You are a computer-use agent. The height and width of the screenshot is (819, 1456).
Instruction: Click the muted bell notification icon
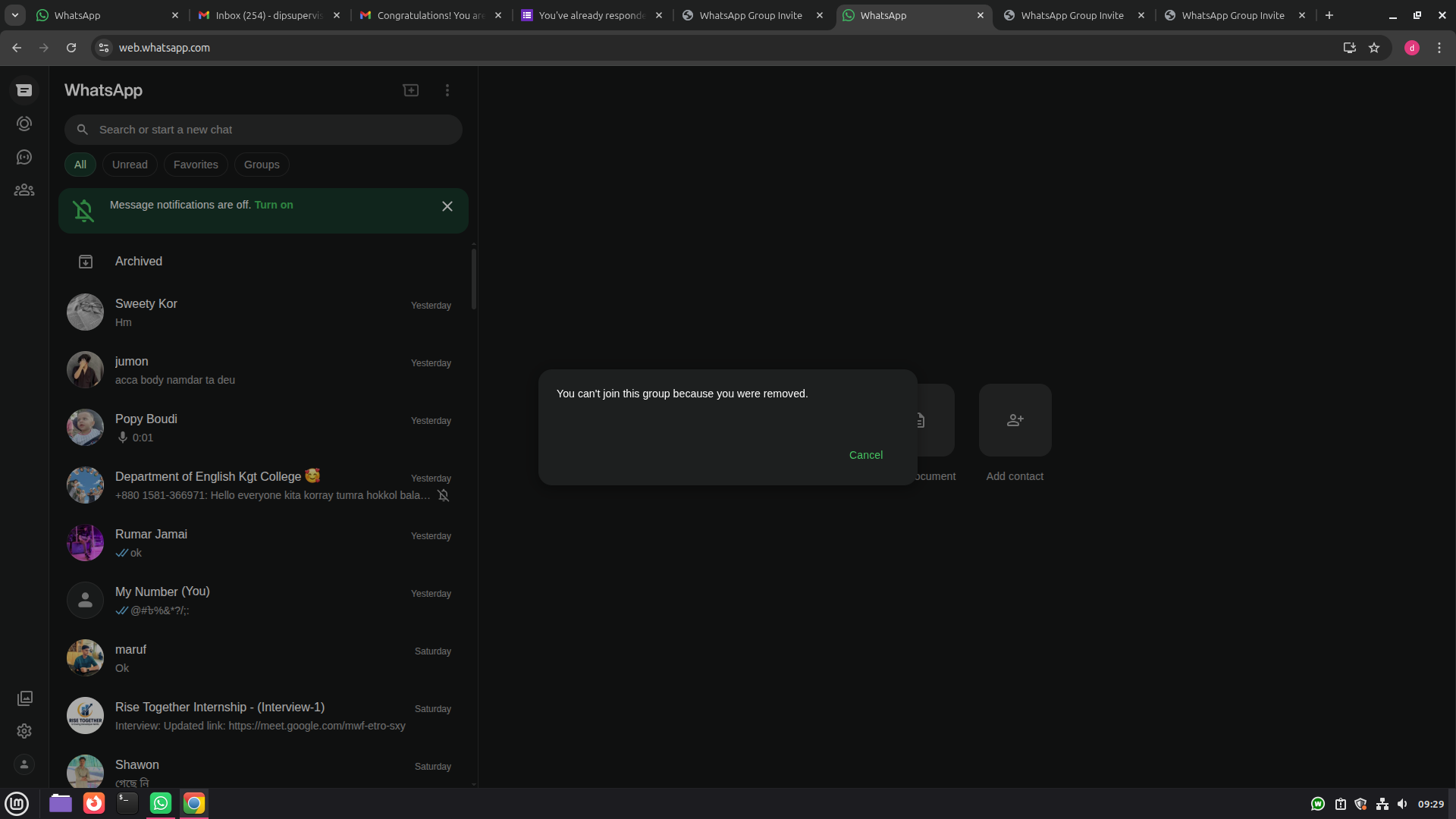[83, 211]
